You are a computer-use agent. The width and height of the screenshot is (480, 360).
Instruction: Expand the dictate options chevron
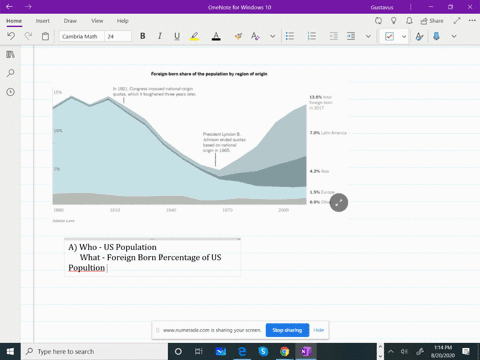click(454, 36)
